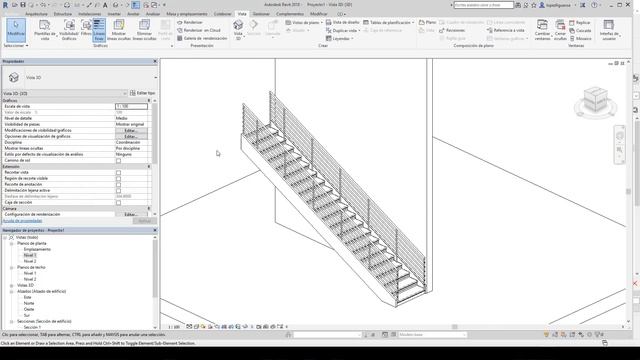
Task: Select the Modificar tool in the ribbon
Action: [x=16, y=29]
